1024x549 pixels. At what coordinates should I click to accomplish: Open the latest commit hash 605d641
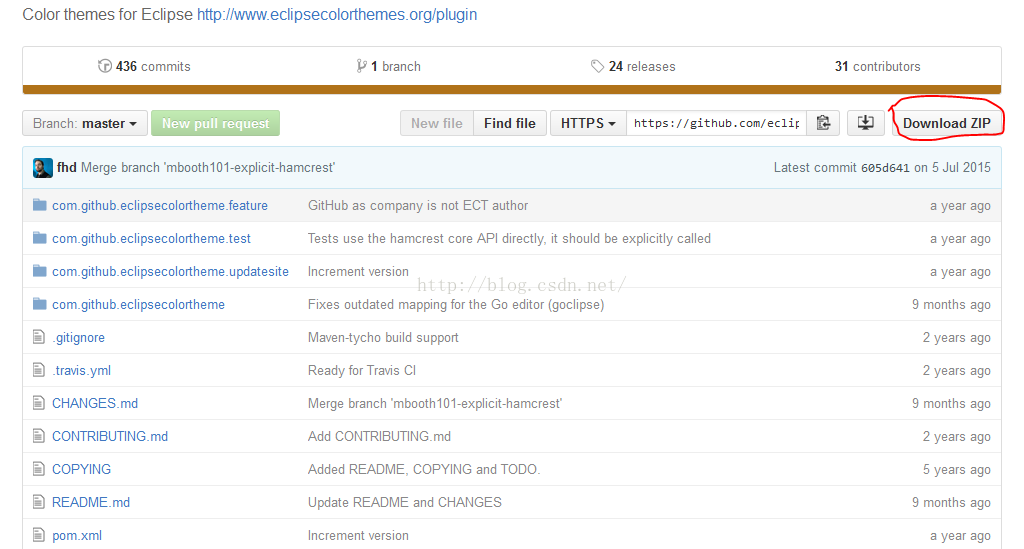[885, 168]
